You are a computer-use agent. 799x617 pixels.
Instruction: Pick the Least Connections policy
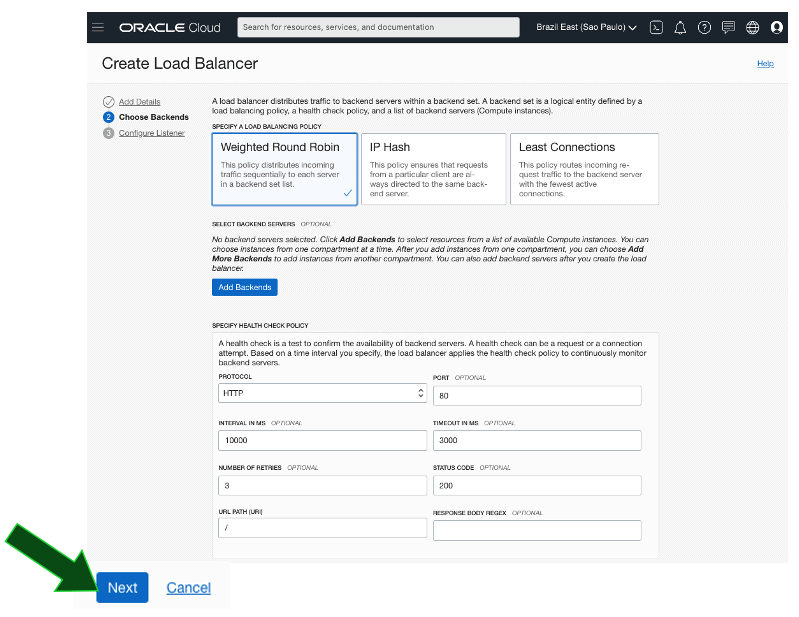click(x=584, y=168)
